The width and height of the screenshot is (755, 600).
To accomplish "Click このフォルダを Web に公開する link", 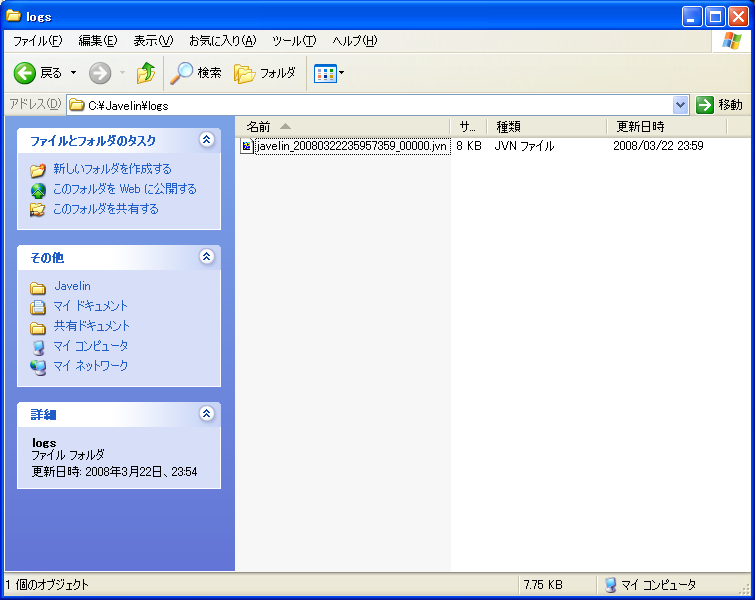I will pos(125,189).
